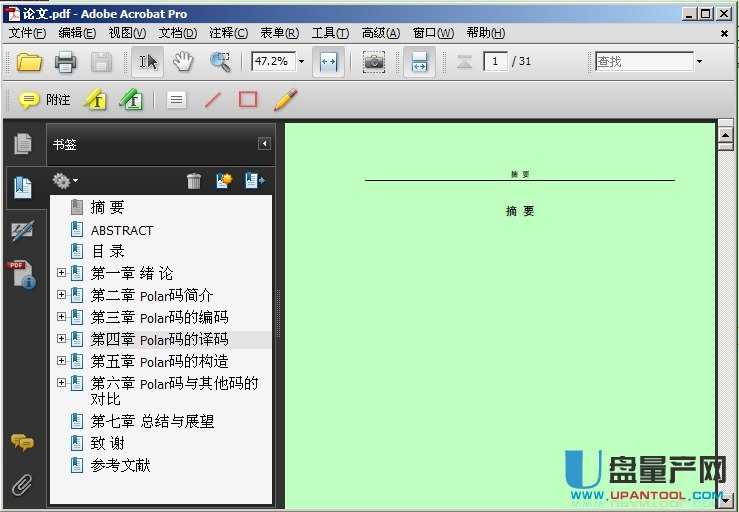The image size is (739, 512).
Task: Open the zoom percentage dropdown
Action: pos(301,62)
